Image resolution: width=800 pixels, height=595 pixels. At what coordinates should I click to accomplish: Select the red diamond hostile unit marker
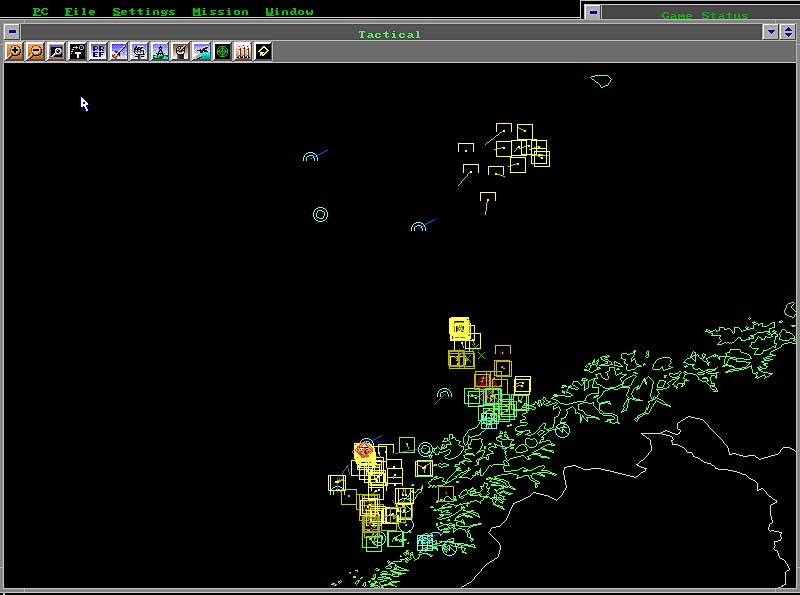364,451
